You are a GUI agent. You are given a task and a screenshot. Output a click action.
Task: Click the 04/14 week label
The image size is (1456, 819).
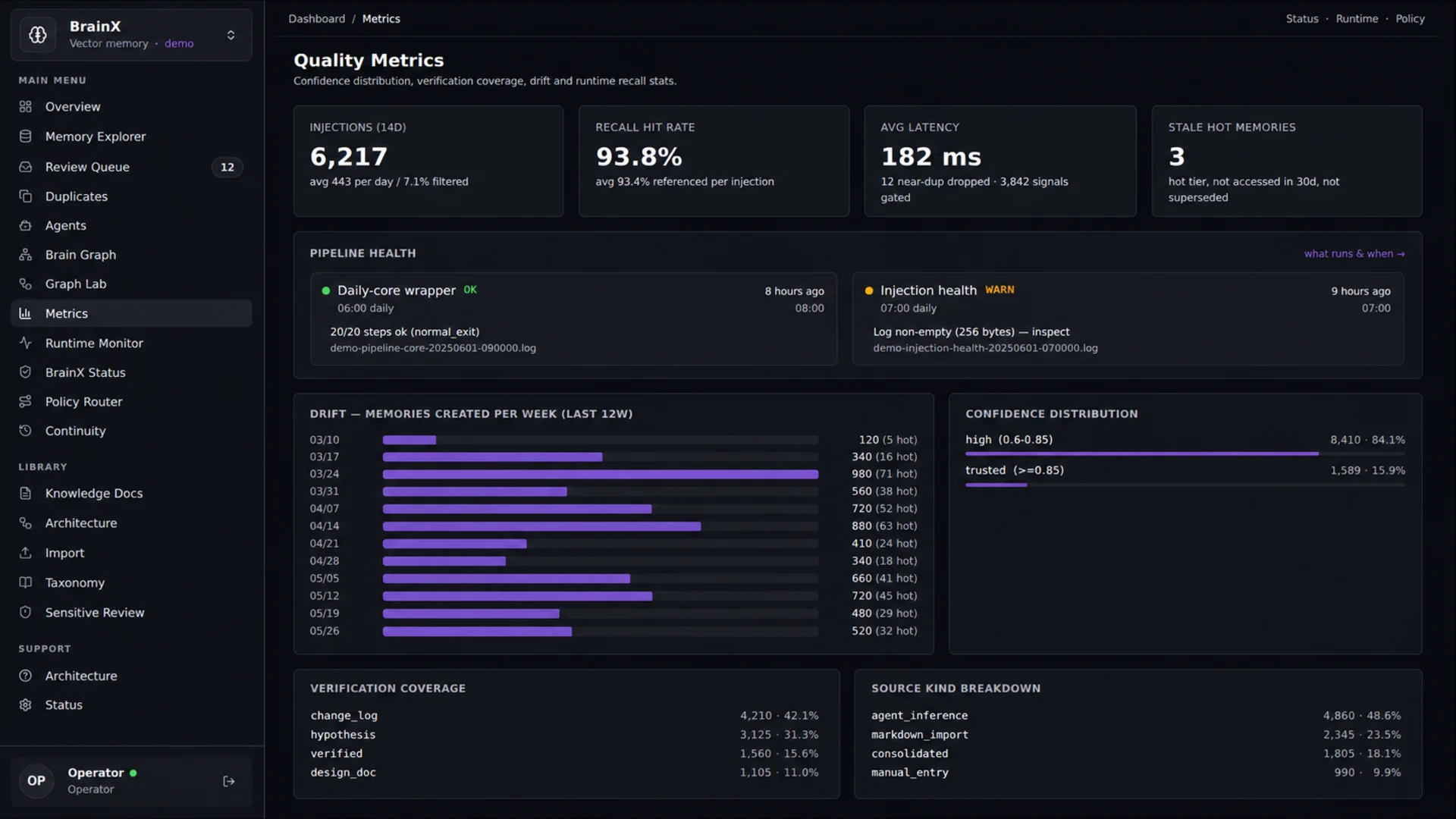(325, 526)
